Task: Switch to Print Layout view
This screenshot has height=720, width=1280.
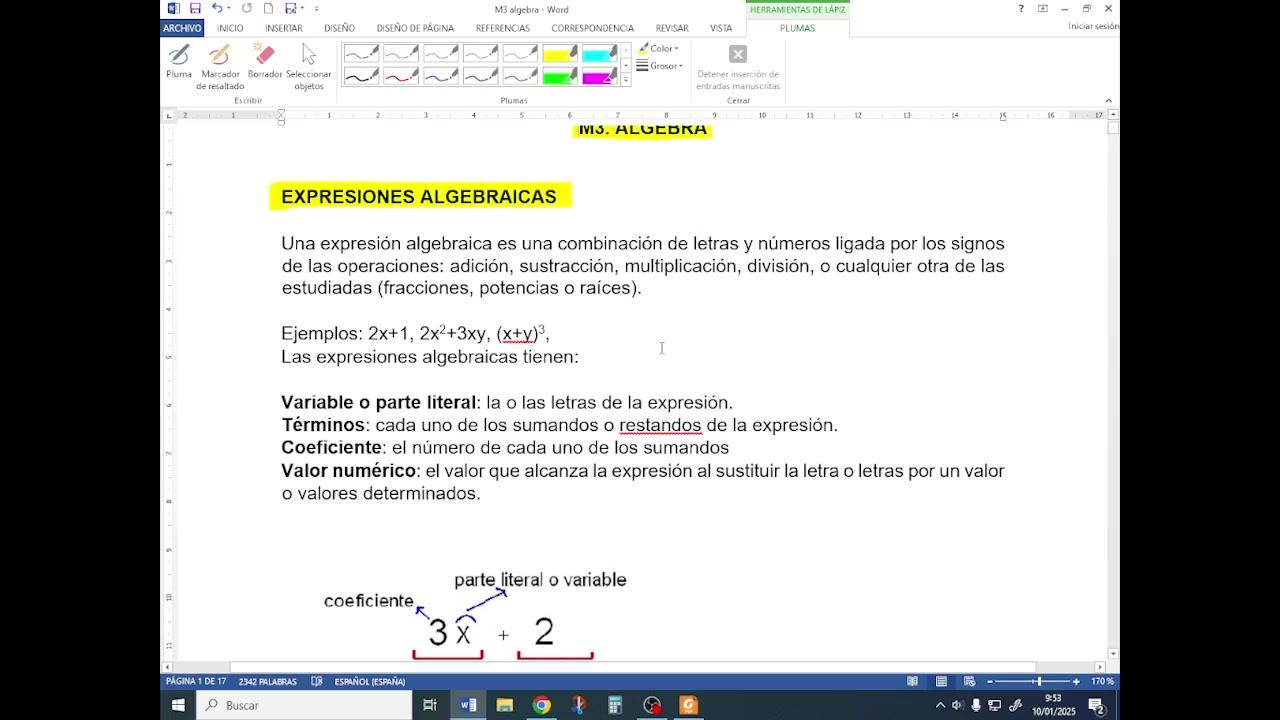Action: (941, 681)
